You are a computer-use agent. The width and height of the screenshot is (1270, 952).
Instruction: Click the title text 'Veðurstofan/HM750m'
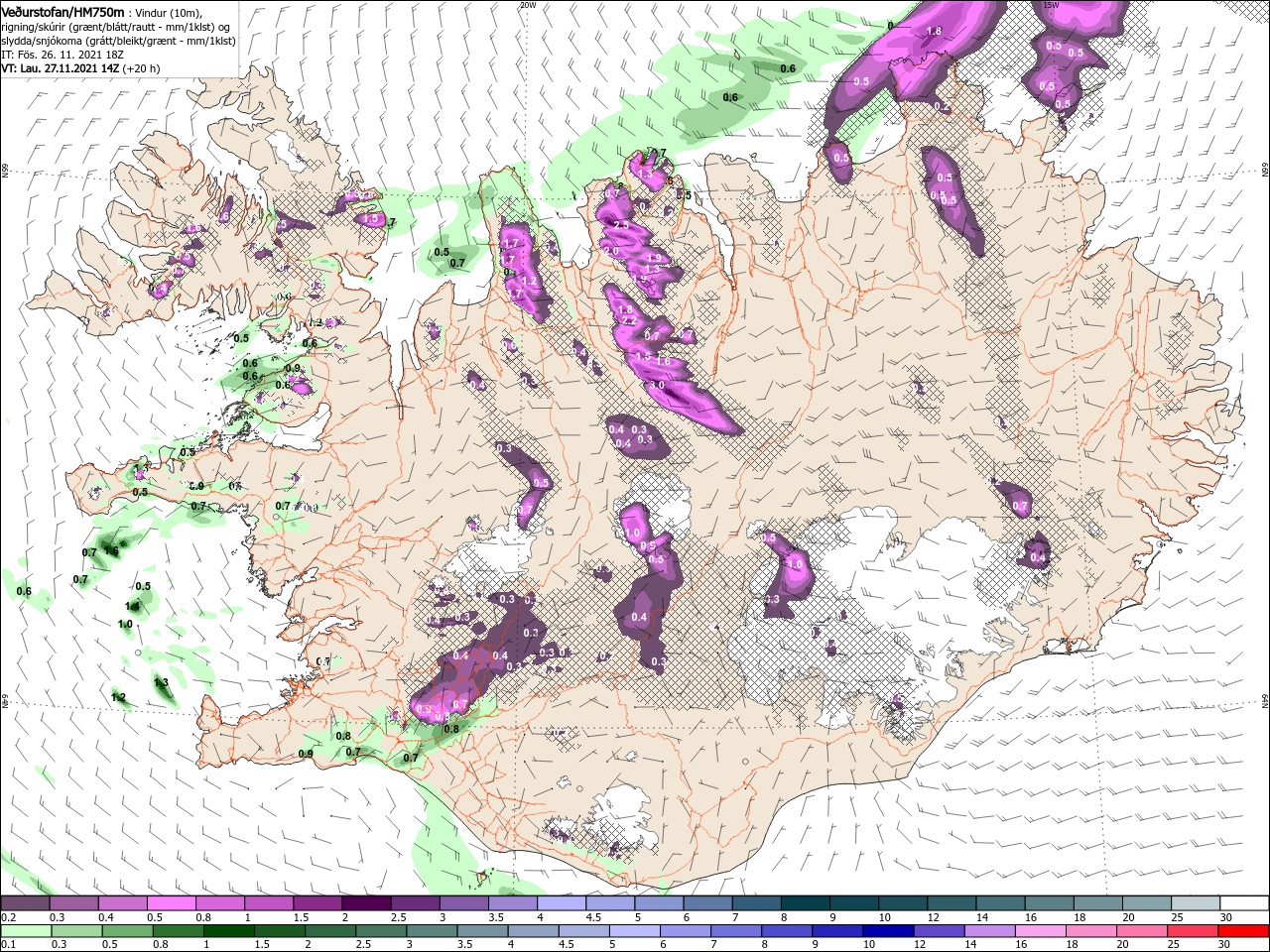pos(63,11)
